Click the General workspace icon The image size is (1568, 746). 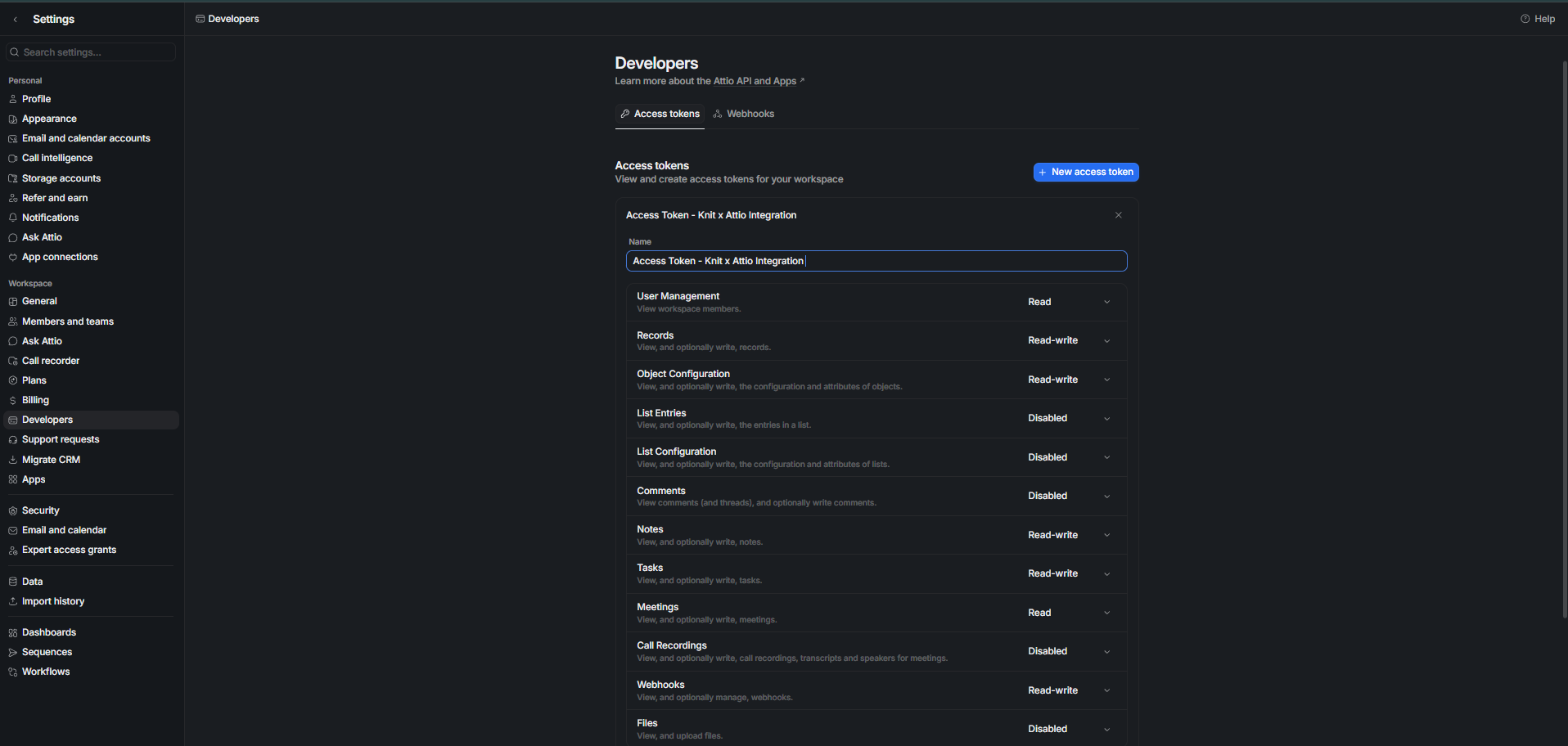pyautogui.click(x=13, y=302)
